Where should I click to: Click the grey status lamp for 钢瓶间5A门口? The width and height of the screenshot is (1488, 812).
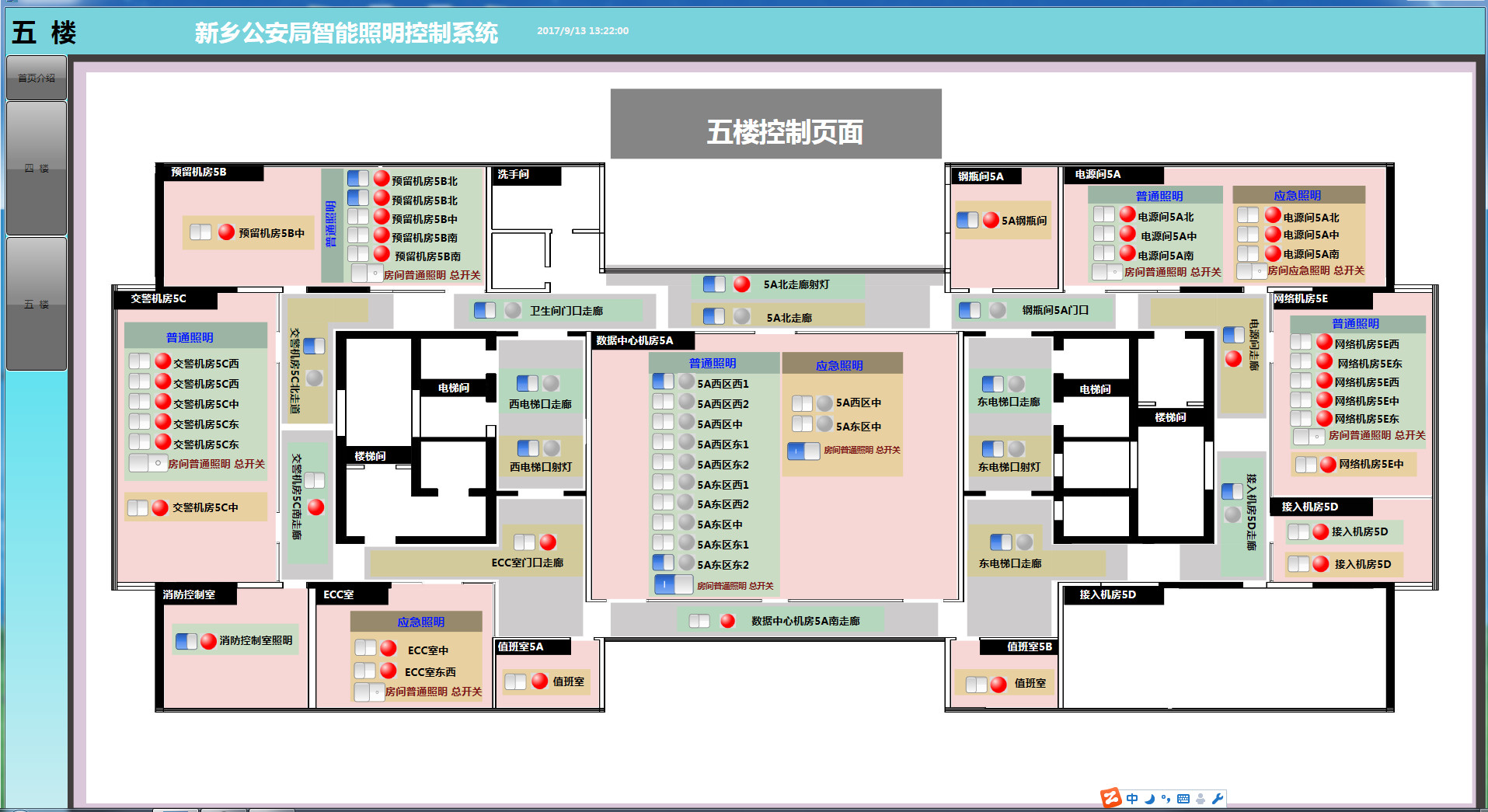[x=998, y=310]
